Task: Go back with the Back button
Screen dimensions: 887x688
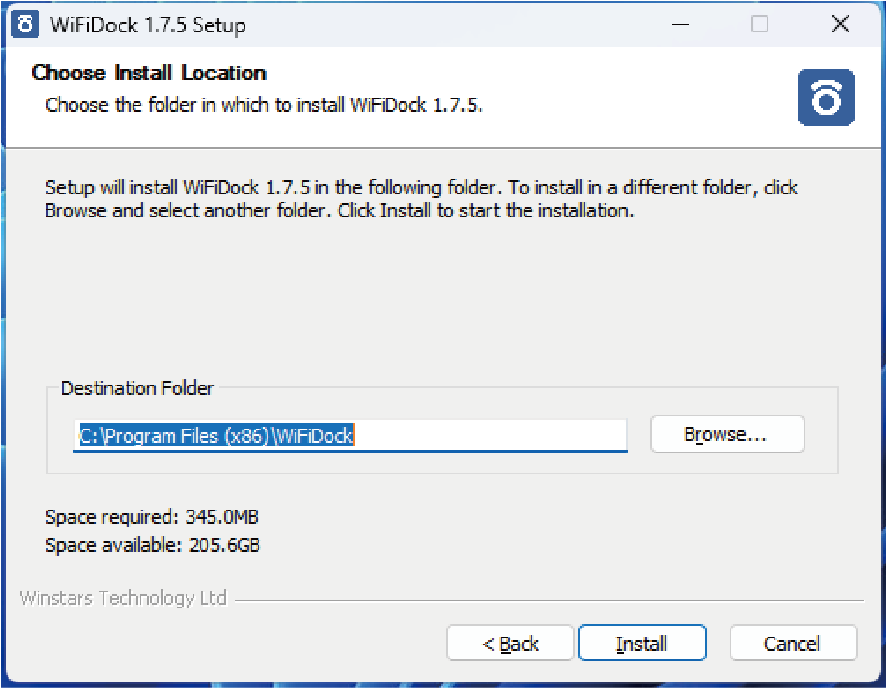Action: (510, 643)
